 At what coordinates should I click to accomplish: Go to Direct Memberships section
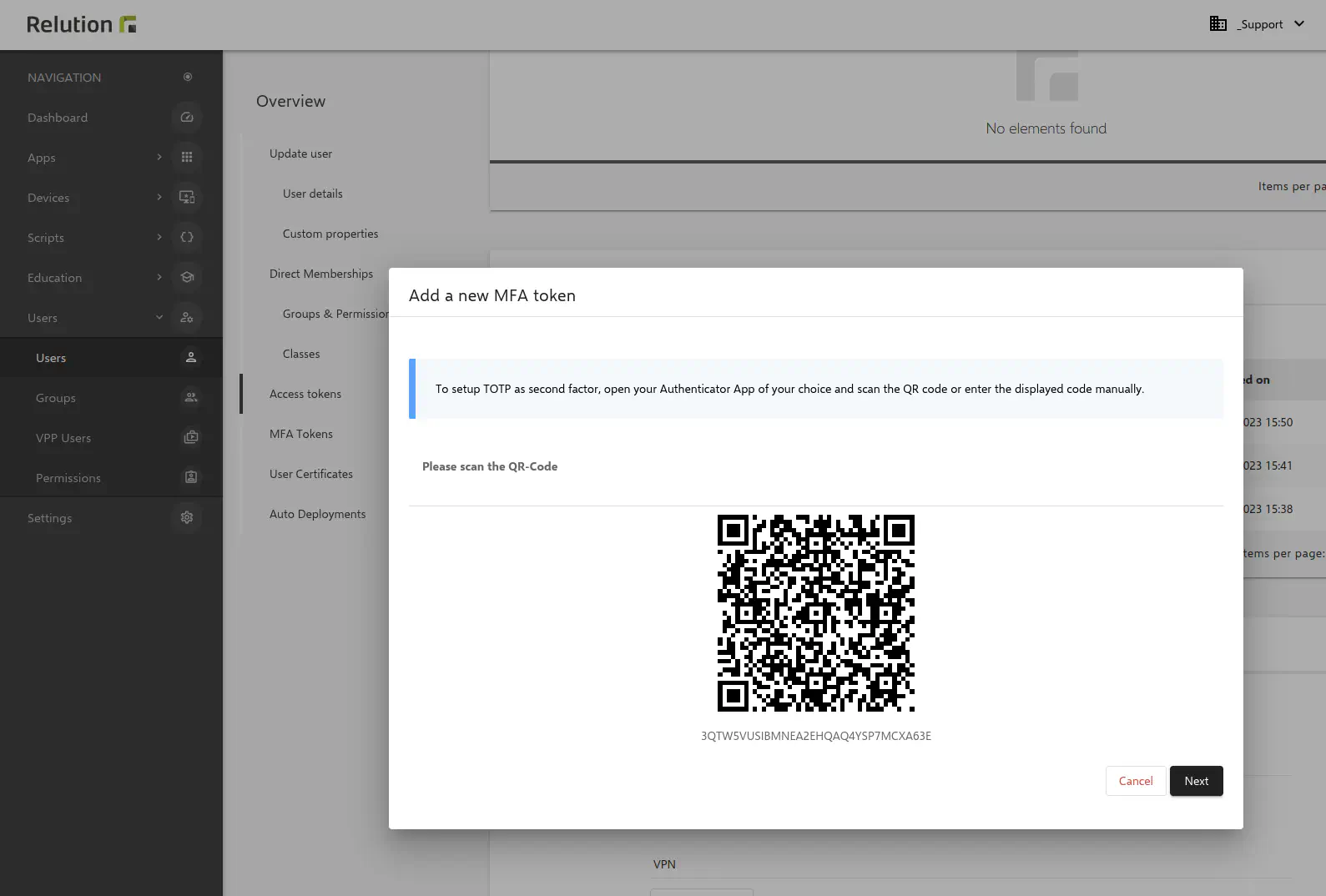coord(321,274)
